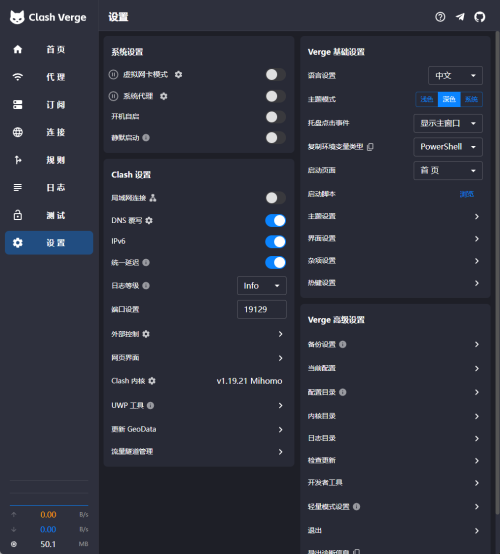
Task: Click the network icon beside 局域网连接
Action: (153, 198)
